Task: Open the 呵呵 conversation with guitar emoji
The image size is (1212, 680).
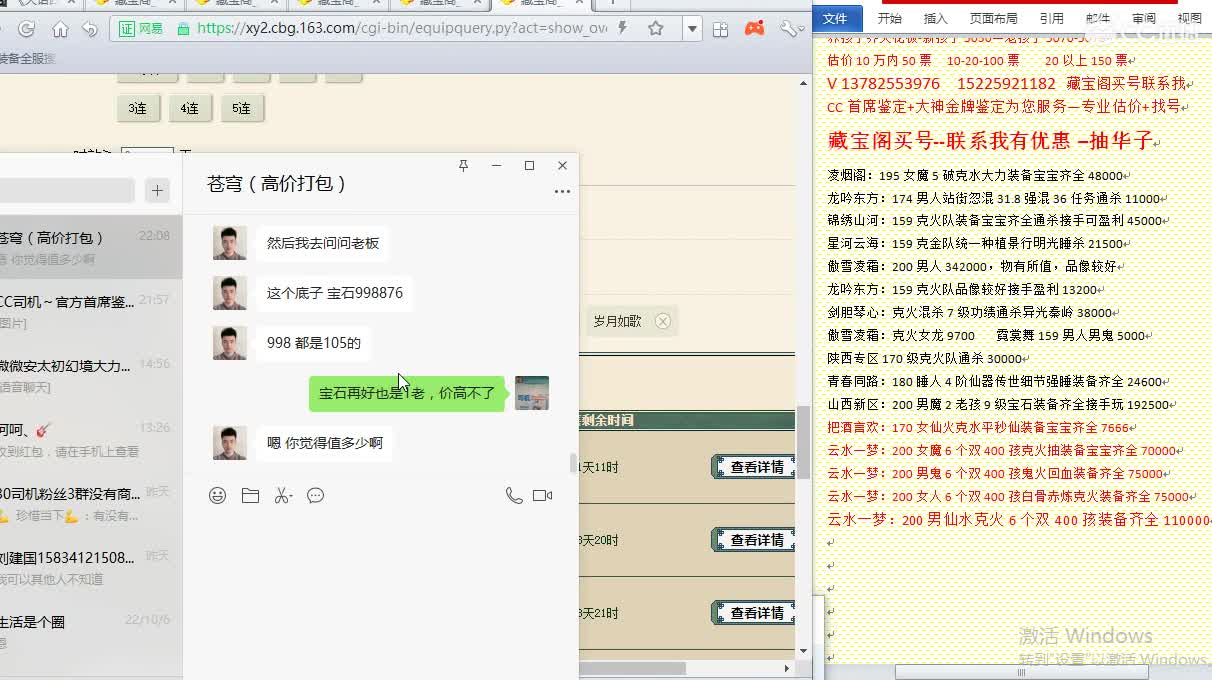Action: click(91, 439)
